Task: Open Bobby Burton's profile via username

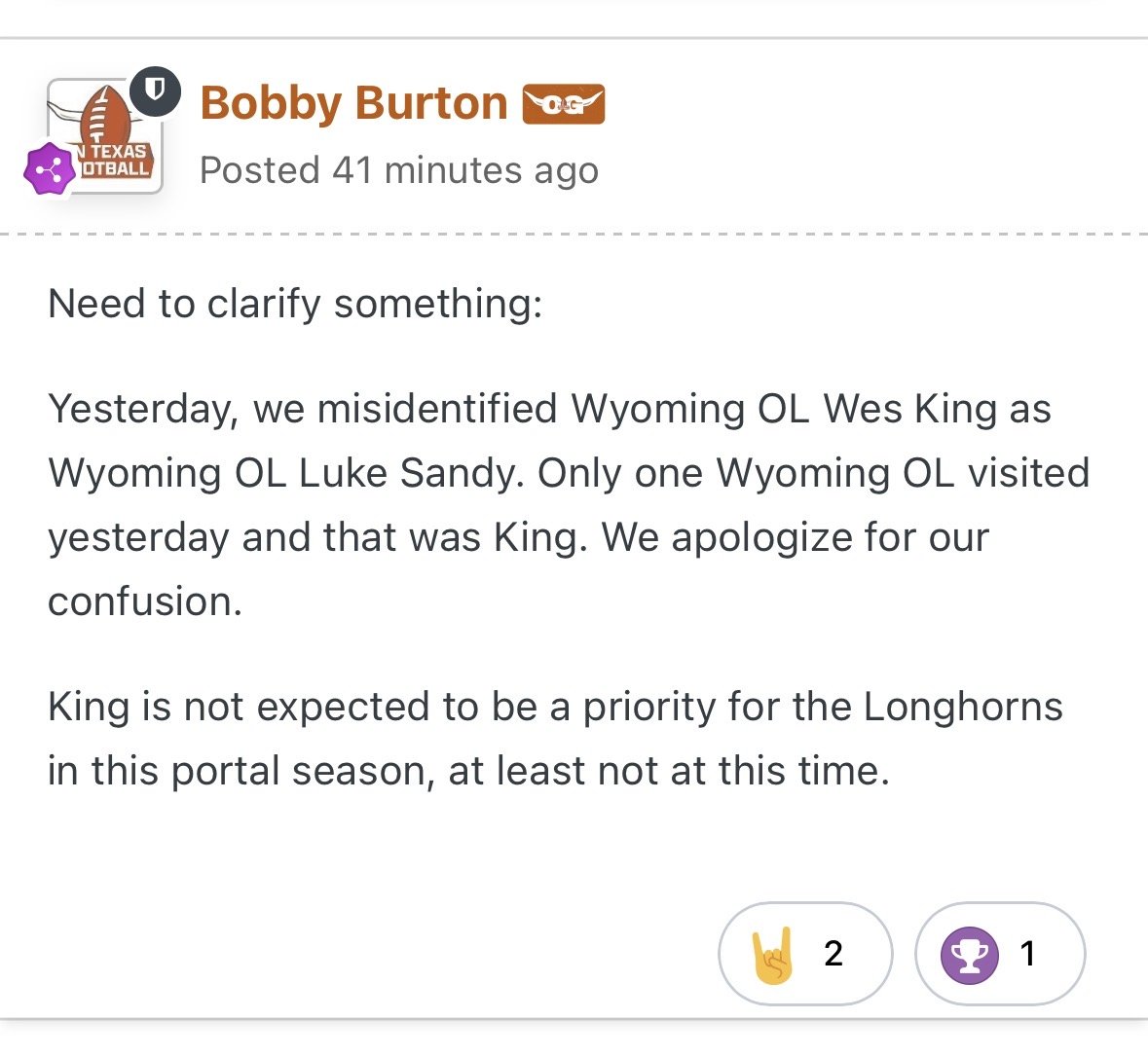Action: point(353,103)
